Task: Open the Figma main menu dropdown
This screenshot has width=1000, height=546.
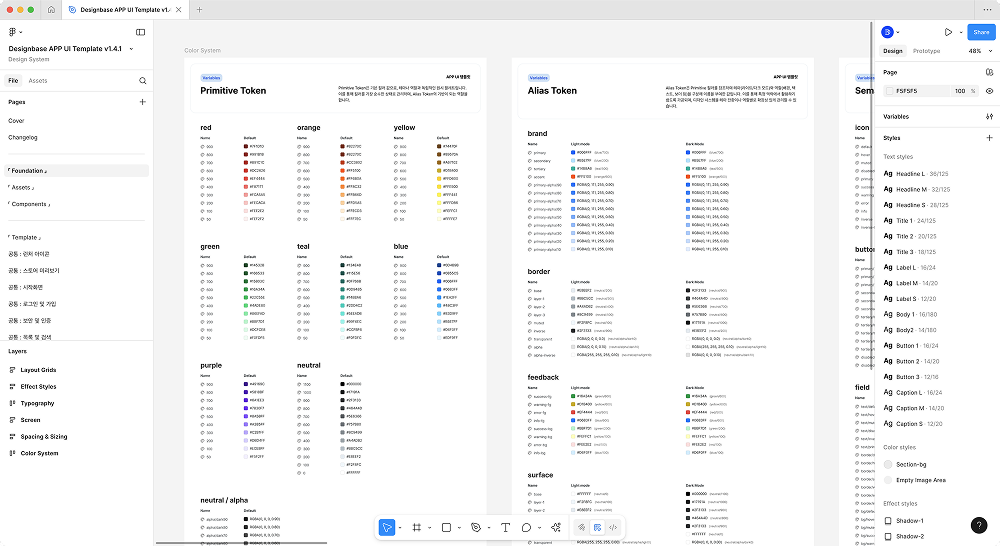Action: 17,32
